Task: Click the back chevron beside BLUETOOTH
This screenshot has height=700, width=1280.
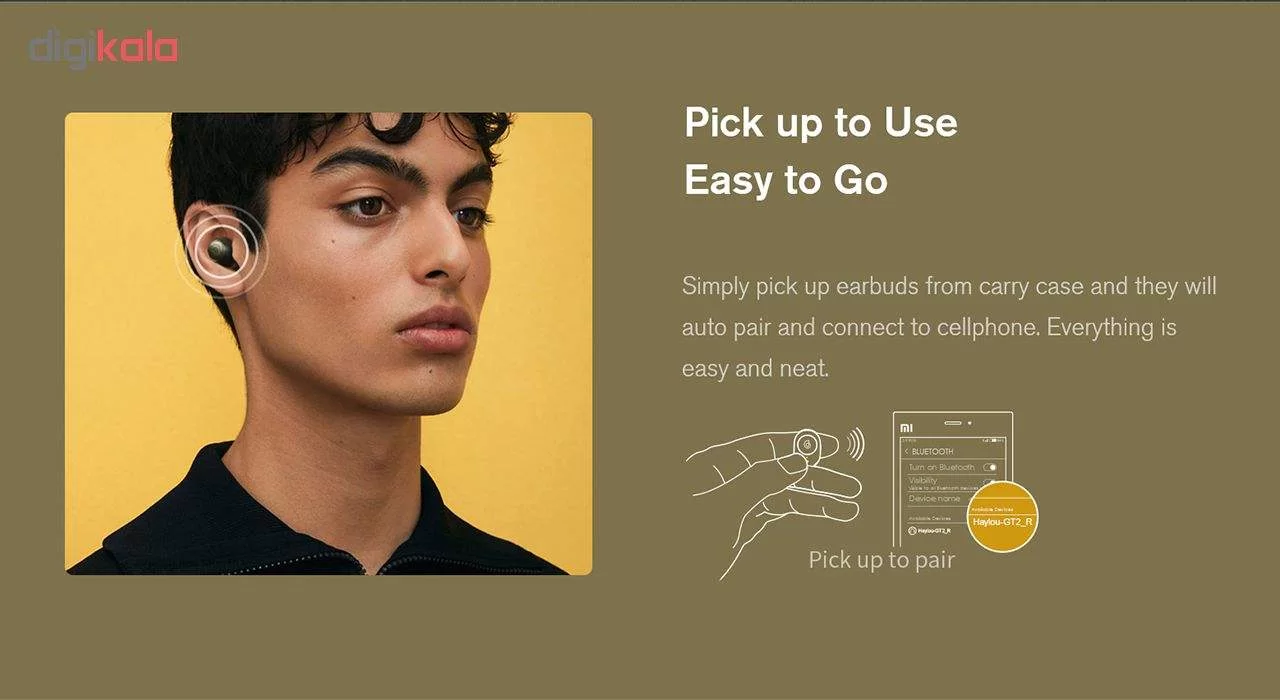Action: click(907, 451)
